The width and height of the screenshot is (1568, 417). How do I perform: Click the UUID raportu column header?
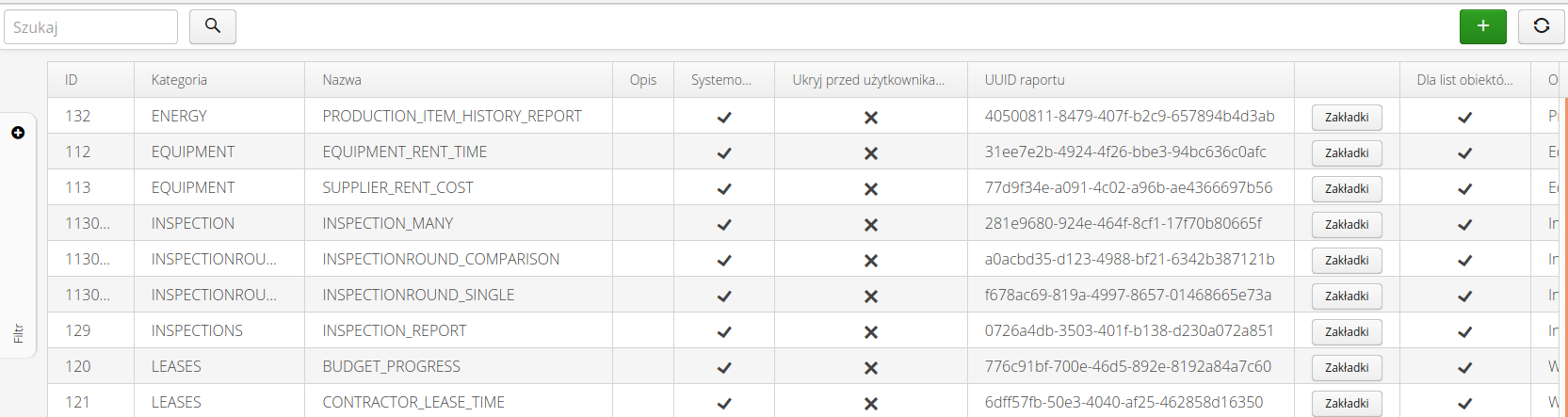(1025, 80)
